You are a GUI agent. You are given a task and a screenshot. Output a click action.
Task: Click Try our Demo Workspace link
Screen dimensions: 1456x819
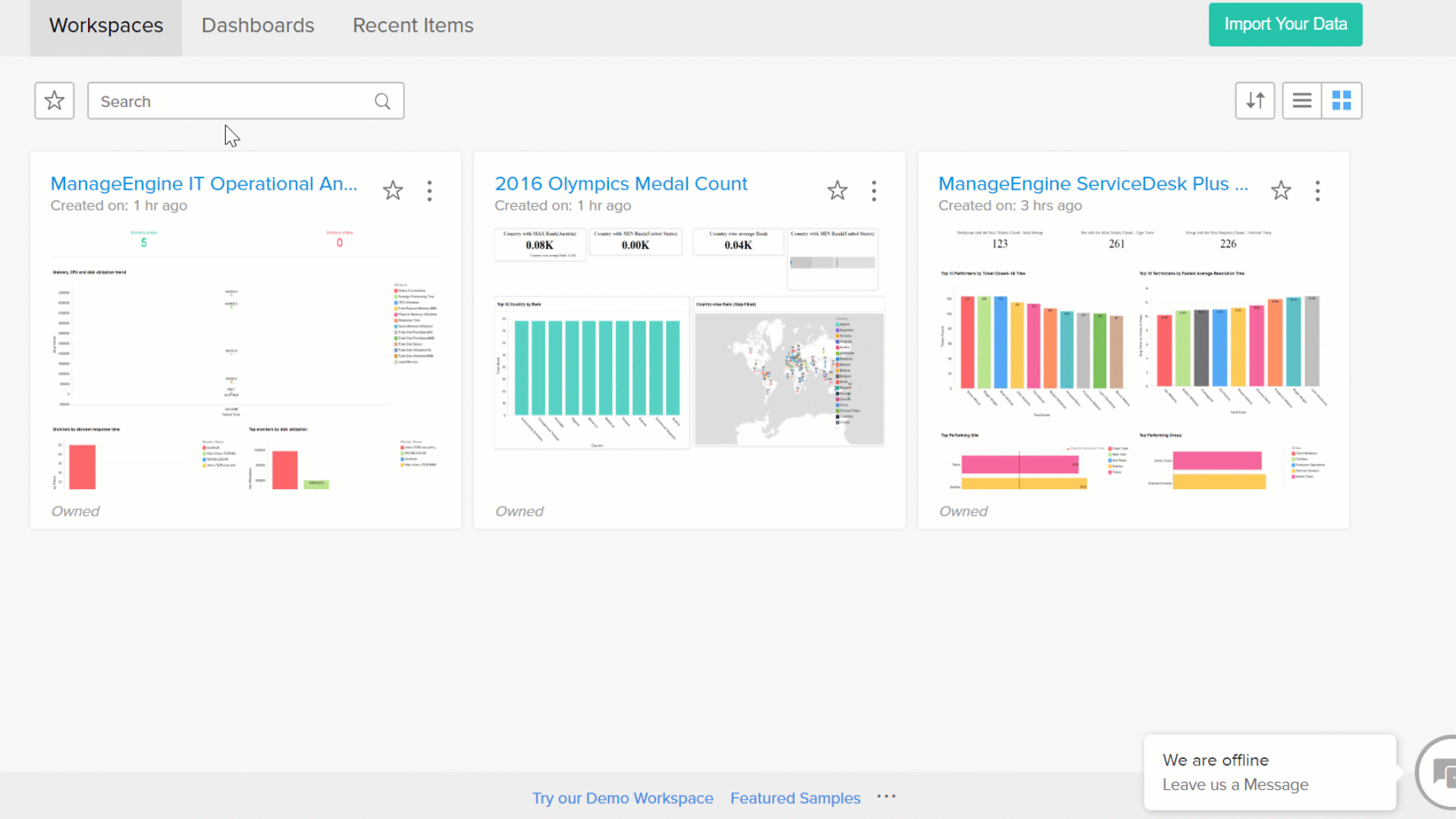(x=623, y=799)
